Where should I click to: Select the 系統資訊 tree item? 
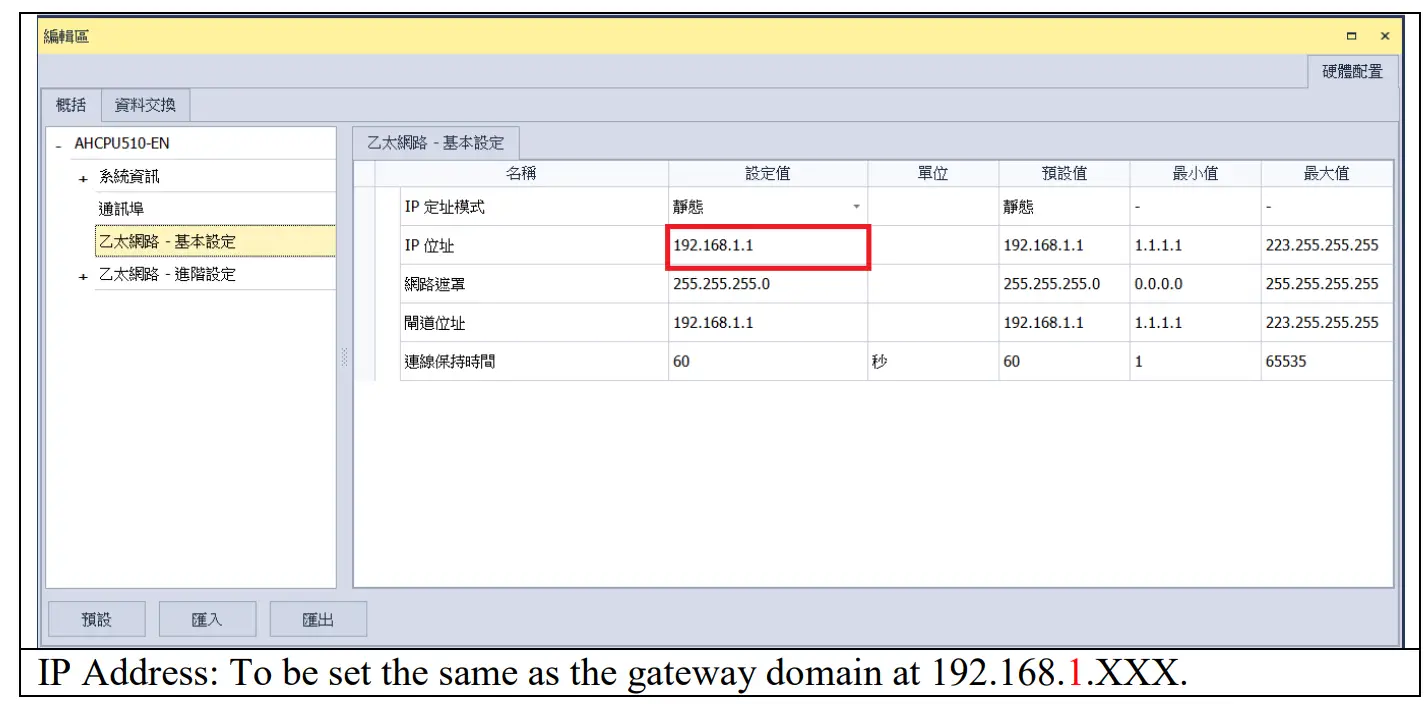pyautogui.click(x=129, y=177)
